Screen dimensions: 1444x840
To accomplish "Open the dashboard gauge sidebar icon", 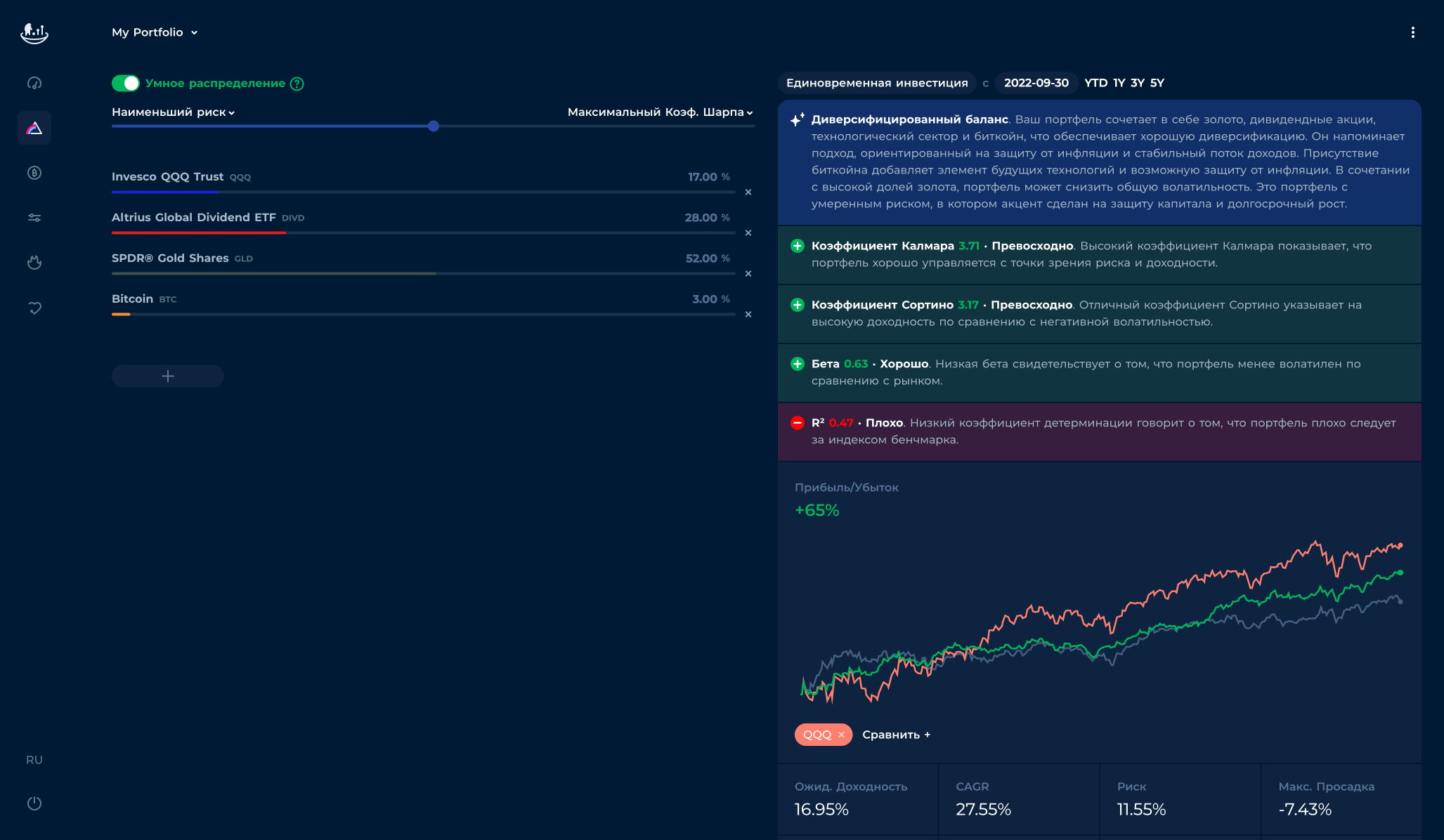I will (x=34, y=83).
